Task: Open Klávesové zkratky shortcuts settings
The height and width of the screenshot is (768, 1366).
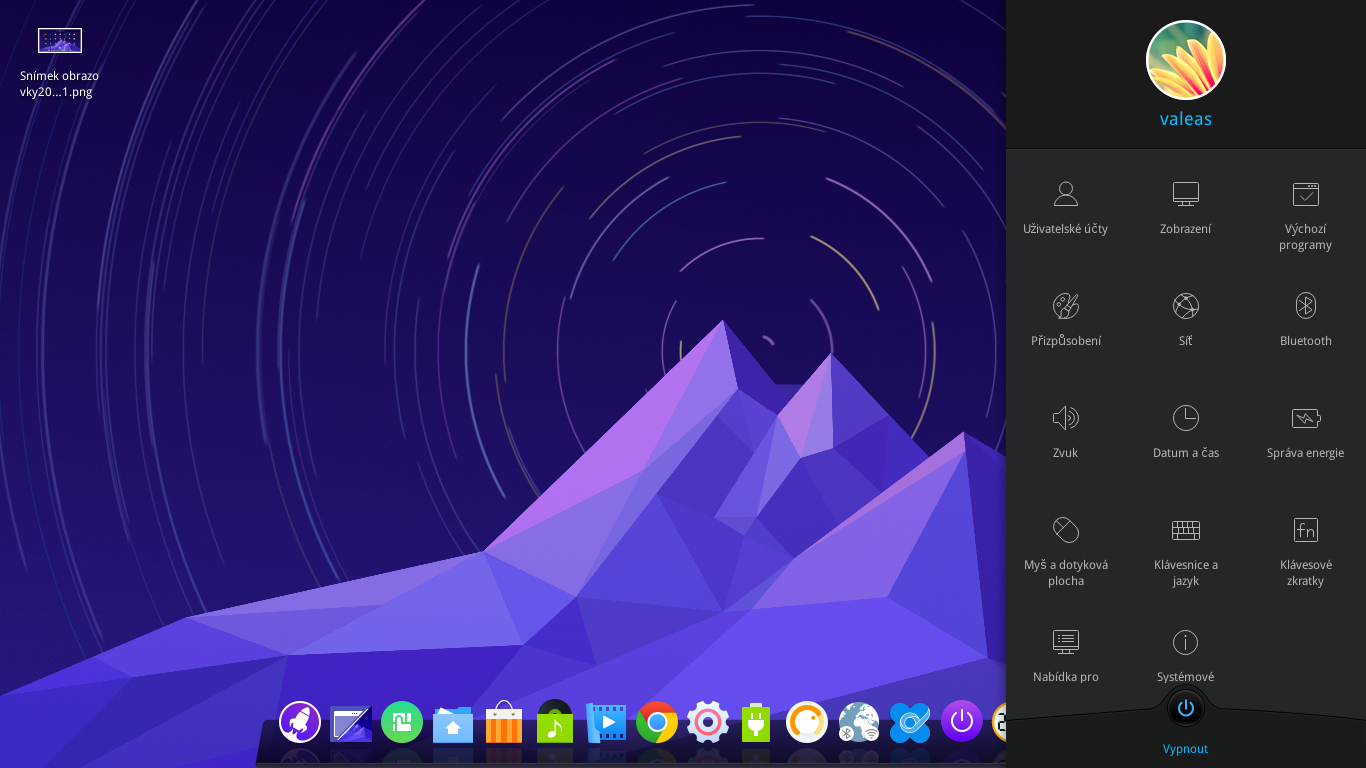Action: 1306,552
